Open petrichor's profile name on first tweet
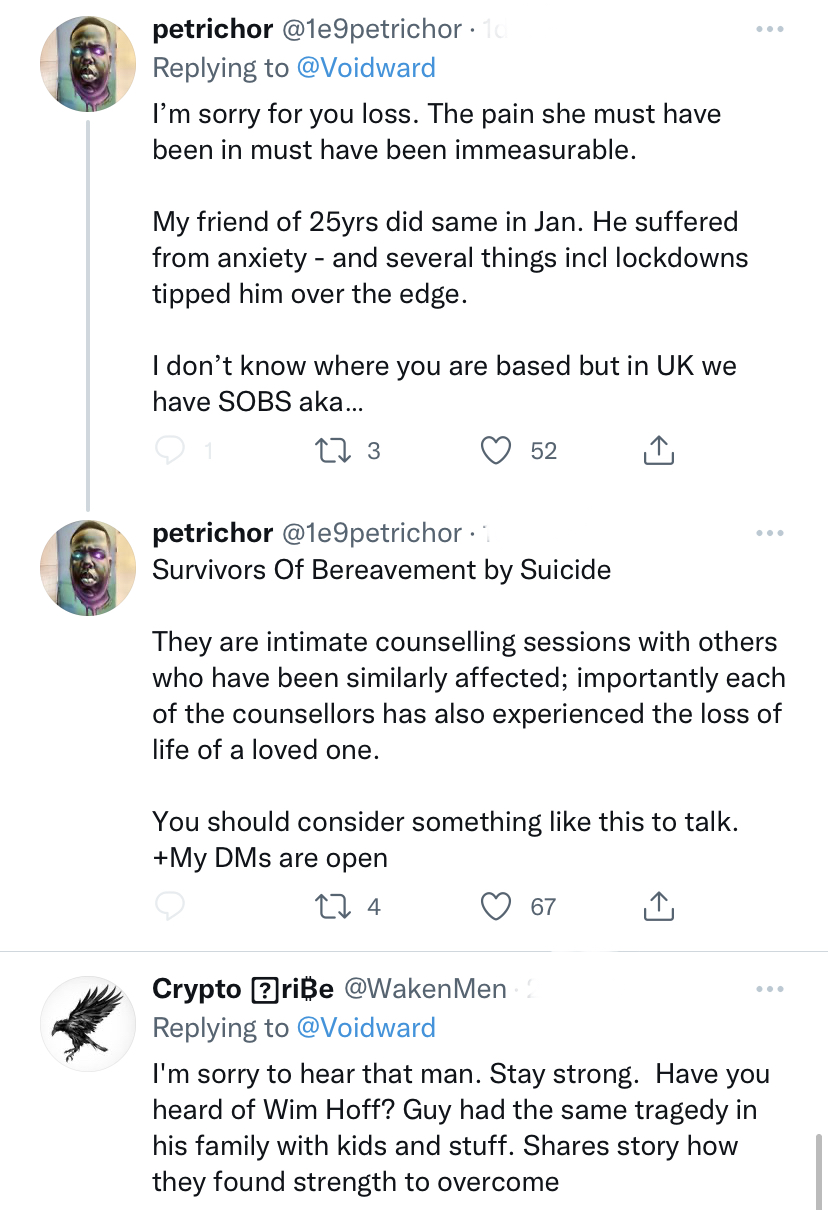 point(212,30)
